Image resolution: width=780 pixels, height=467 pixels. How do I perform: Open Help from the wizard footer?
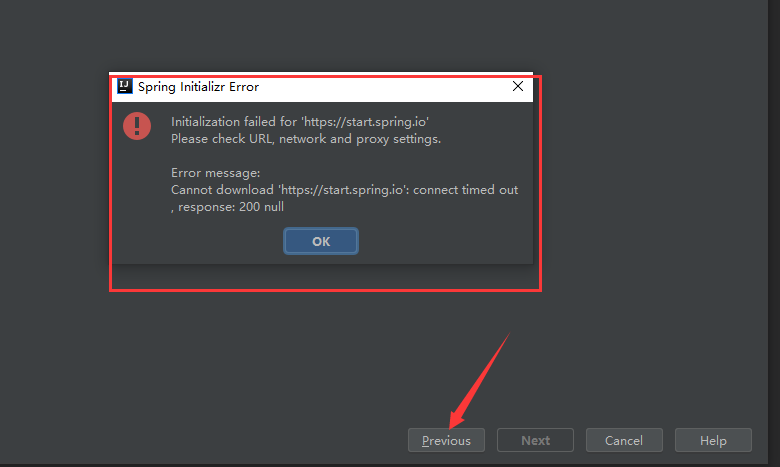tap(713, 440)
